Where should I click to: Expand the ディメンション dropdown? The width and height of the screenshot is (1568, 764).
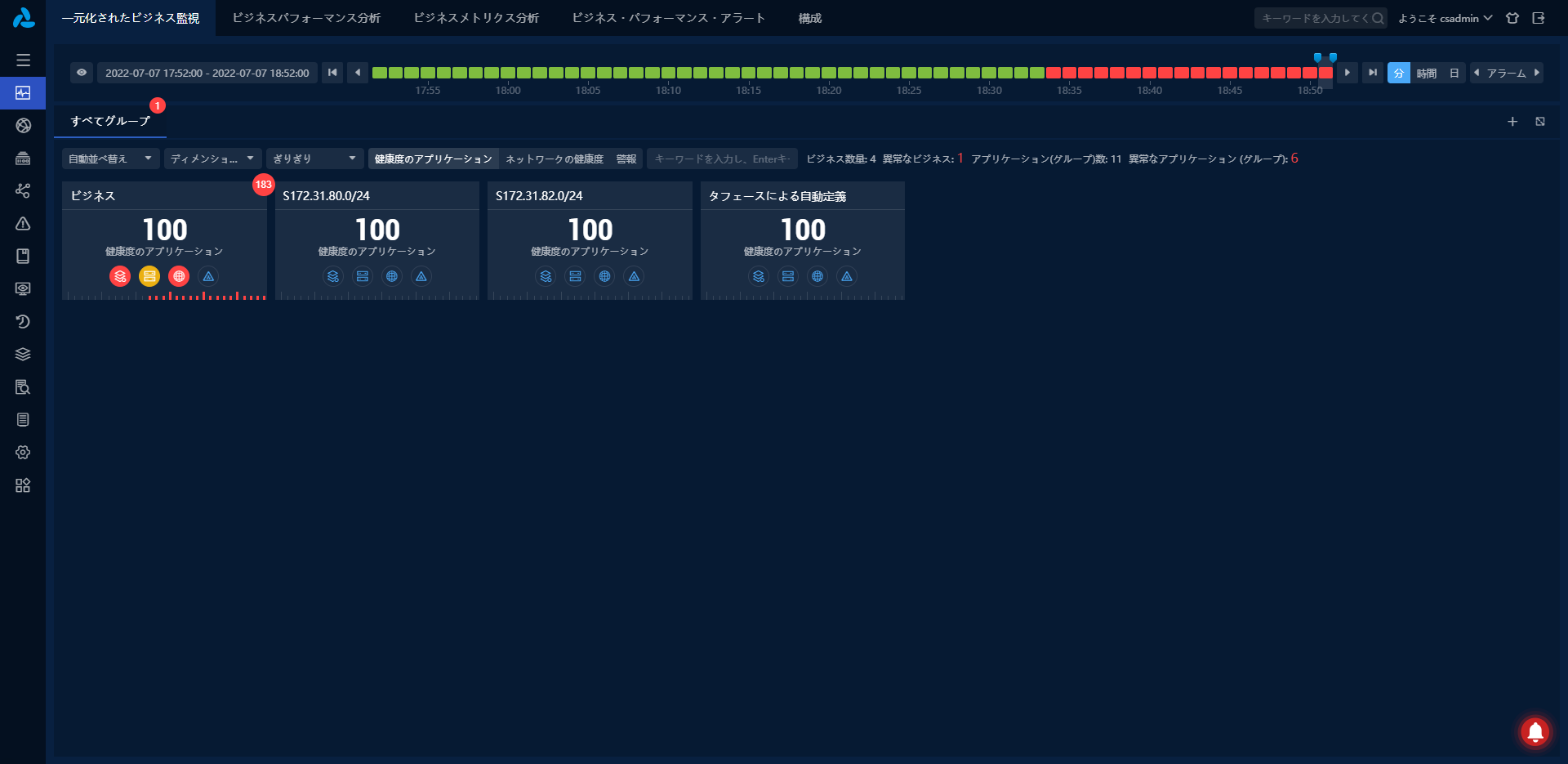click(212, 159)
